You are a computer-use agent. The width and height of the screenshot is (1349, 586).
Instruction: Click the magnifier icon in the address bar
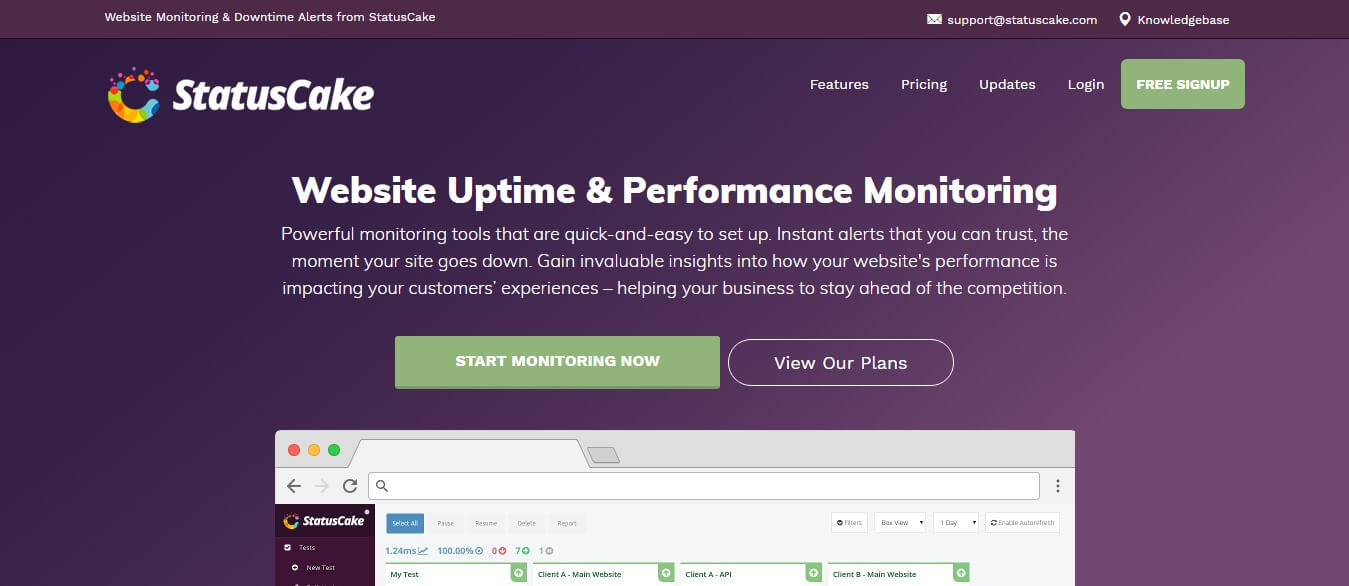click(x=381, y=486)
